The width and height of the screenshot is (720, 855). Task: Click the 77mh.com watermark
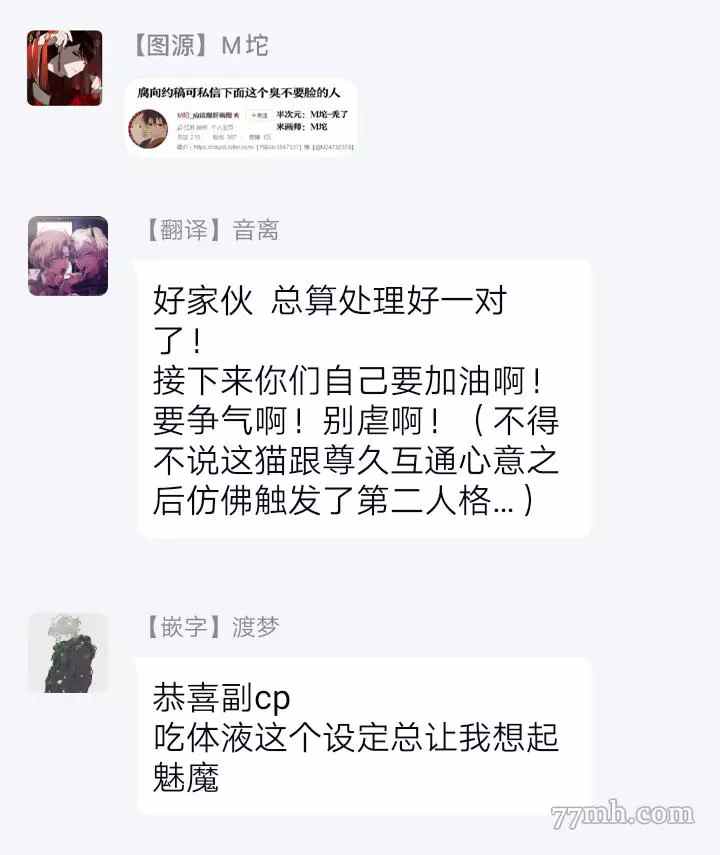(x=622, y=815)
